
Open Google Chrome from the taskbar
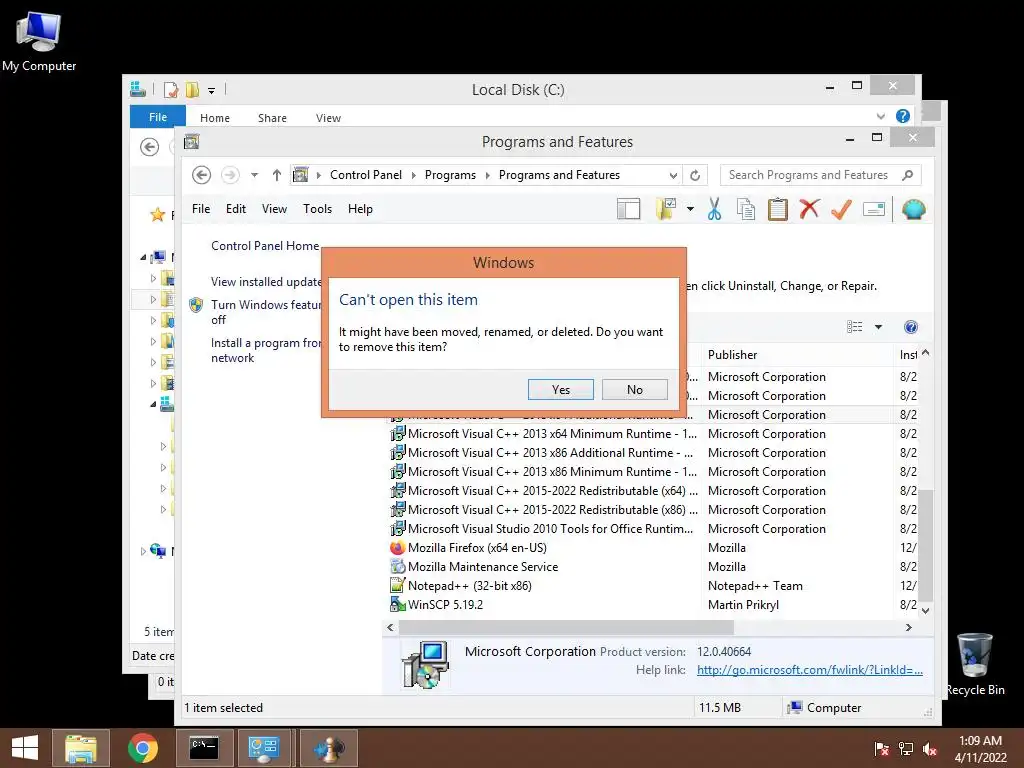point(143,748)
